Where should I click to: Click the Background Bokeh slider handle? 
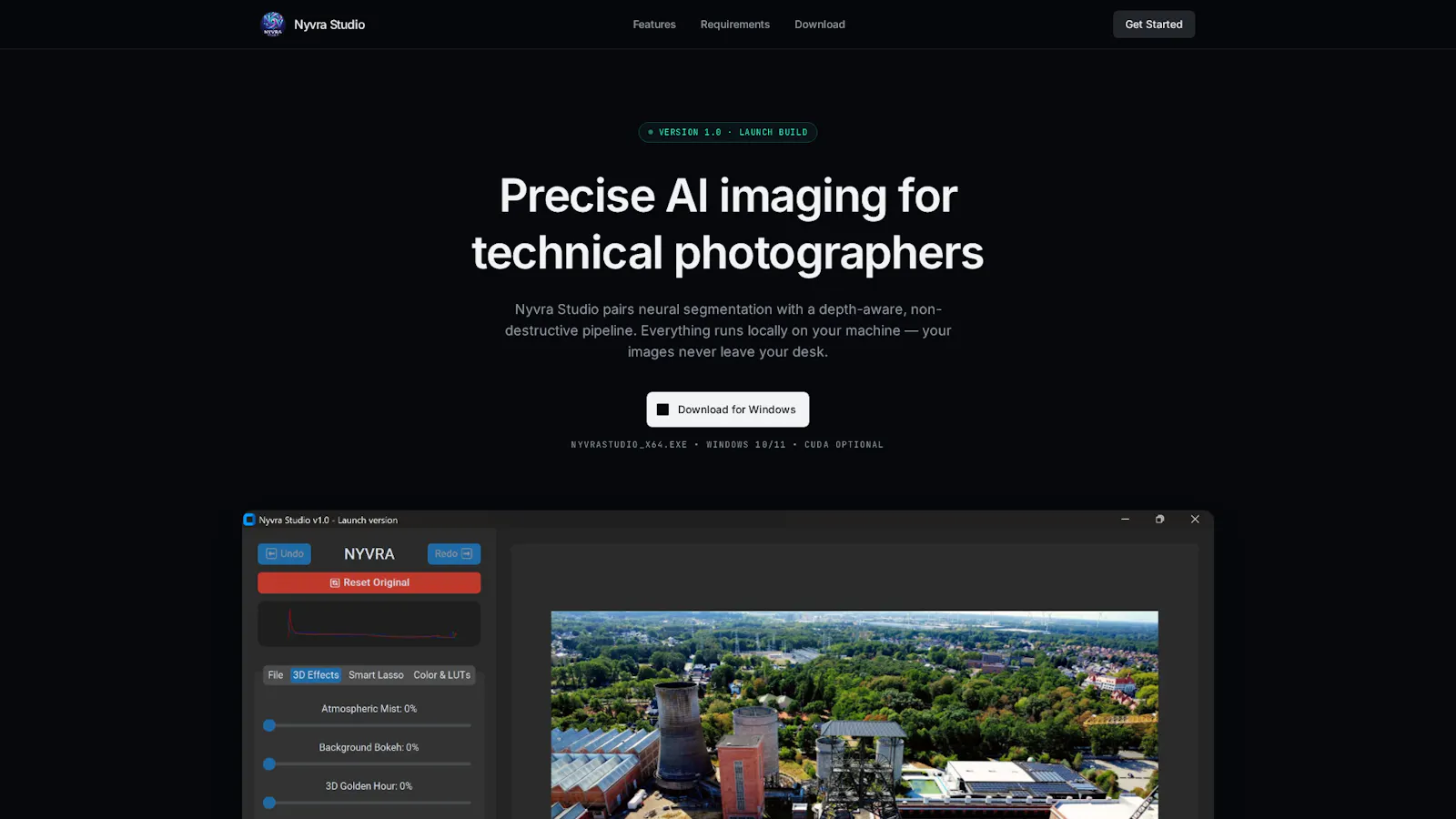pos(269,764)
